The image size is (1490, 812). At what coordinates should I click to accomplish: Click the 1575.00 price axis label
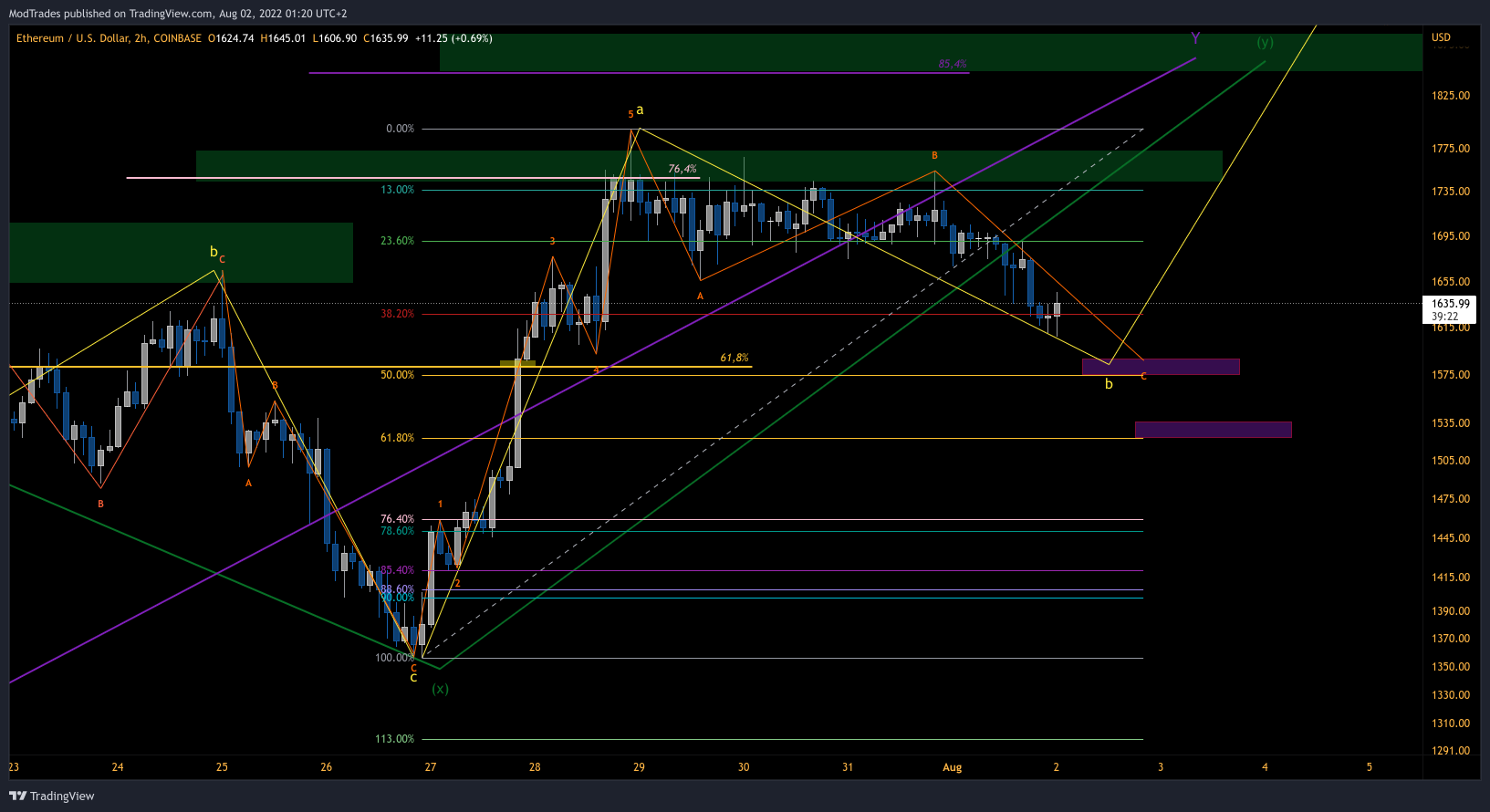[x=1450, y=375]
